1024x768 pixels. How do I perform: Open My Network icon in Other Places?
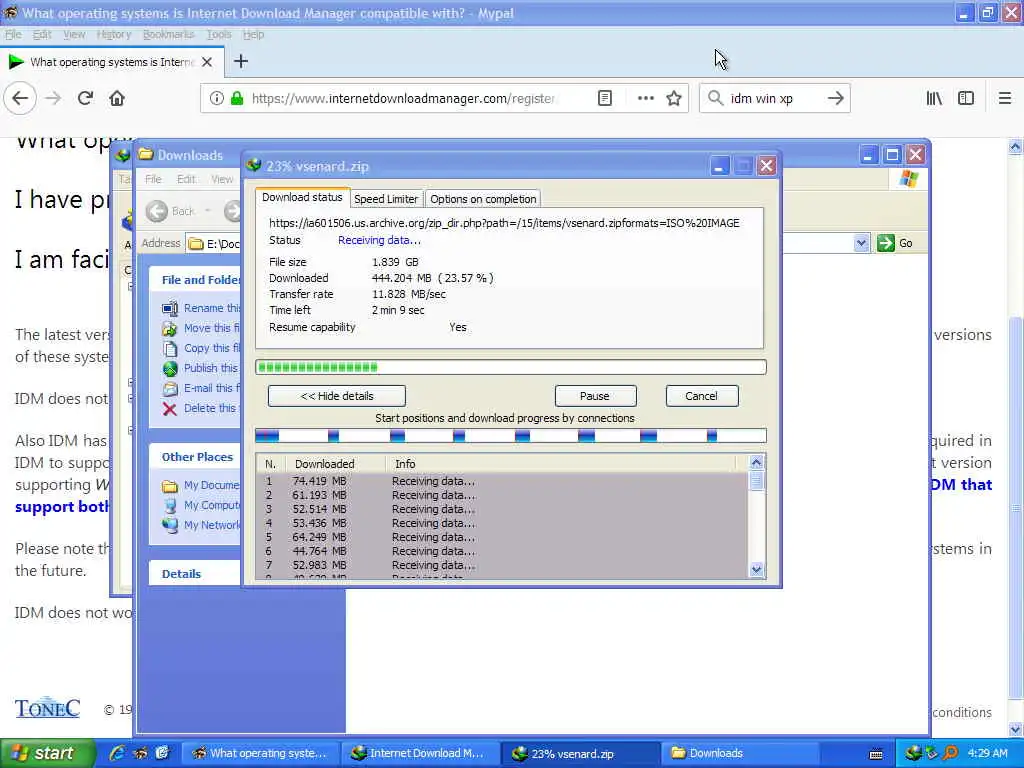pos(170,525)
